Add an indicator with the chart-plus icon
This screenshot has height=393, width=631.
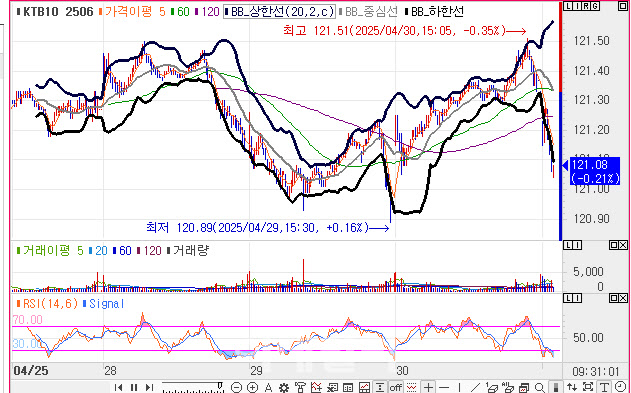[316, 387]
